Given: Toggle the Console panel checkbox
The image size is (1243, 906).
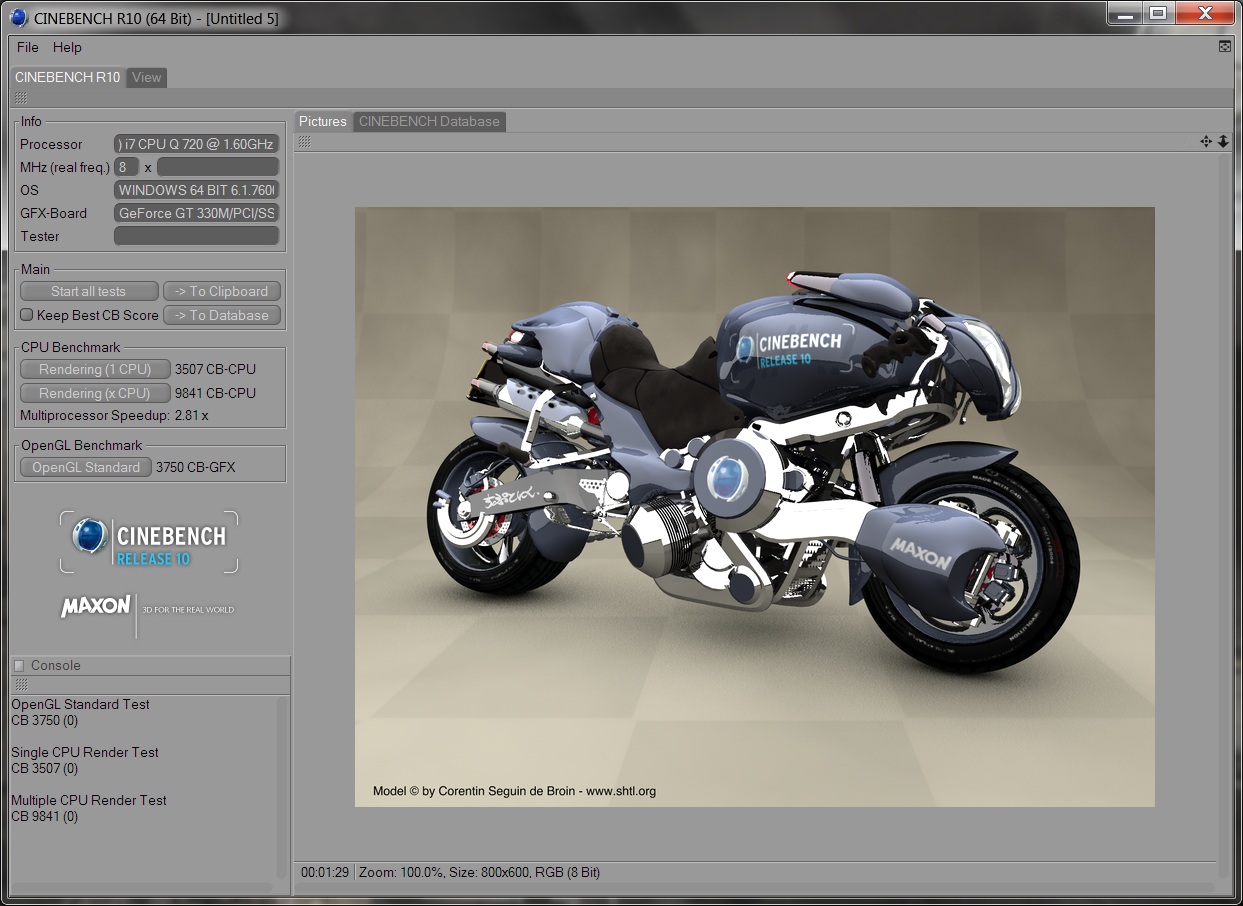Looking at the screenshot, I should [x=18, y=666].
